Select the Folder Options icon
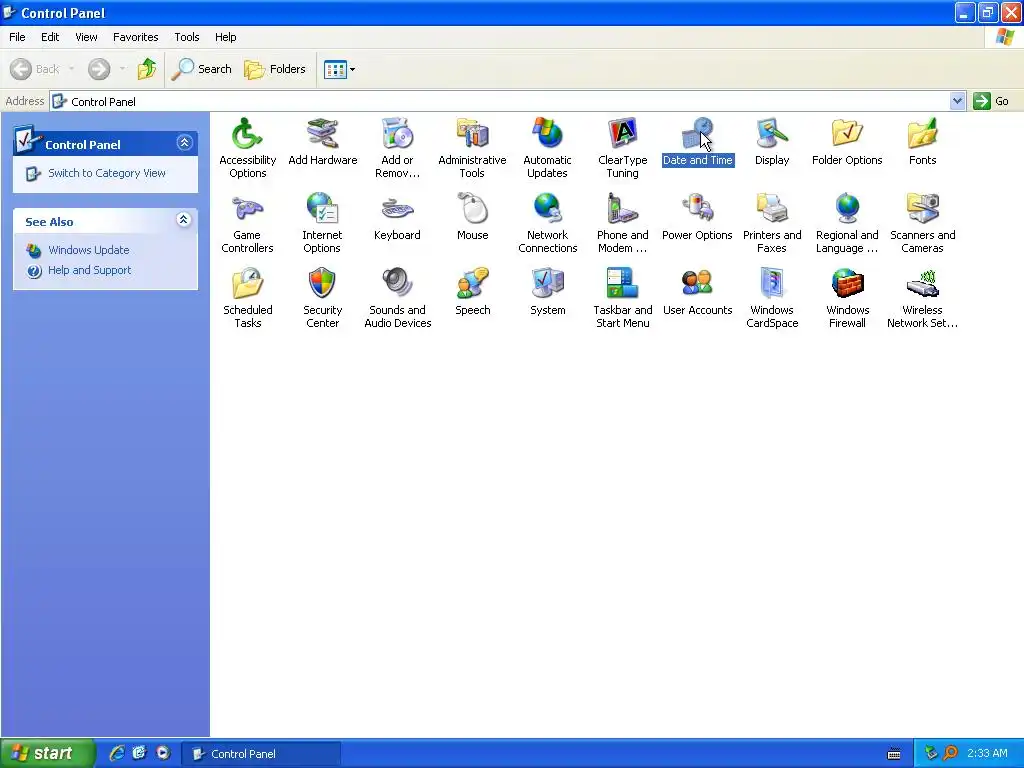This screenshot has height=768, width=1024. pos(847,134)
